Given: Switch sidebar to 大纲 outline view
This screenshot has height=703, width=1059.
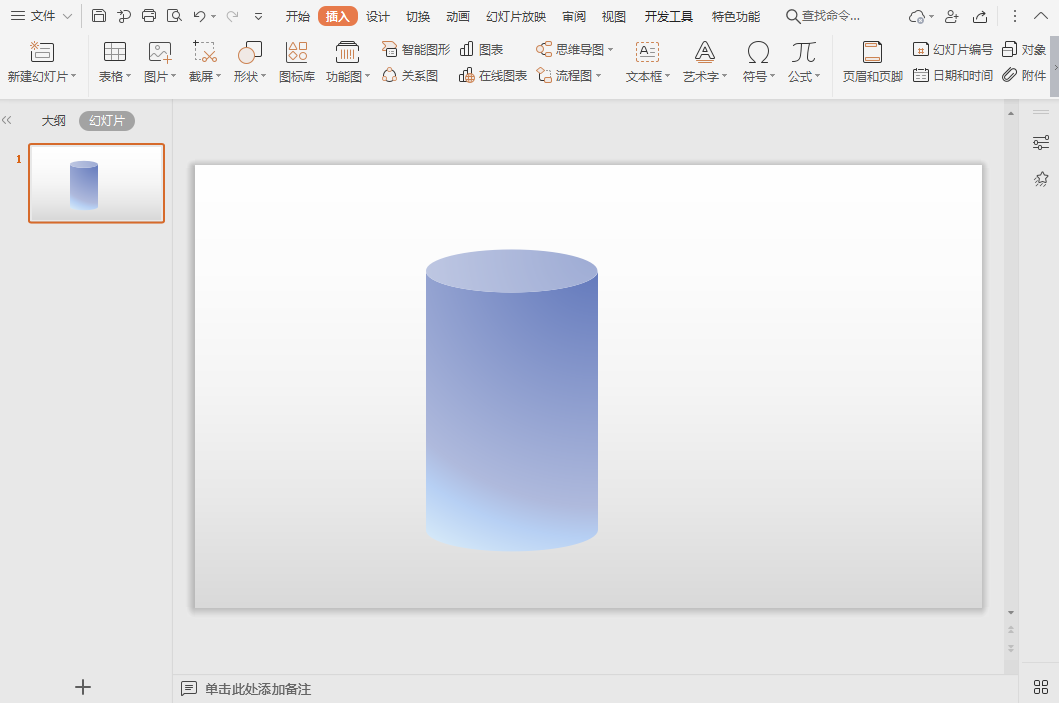Looking at the screenshot, I should point(53,121).
